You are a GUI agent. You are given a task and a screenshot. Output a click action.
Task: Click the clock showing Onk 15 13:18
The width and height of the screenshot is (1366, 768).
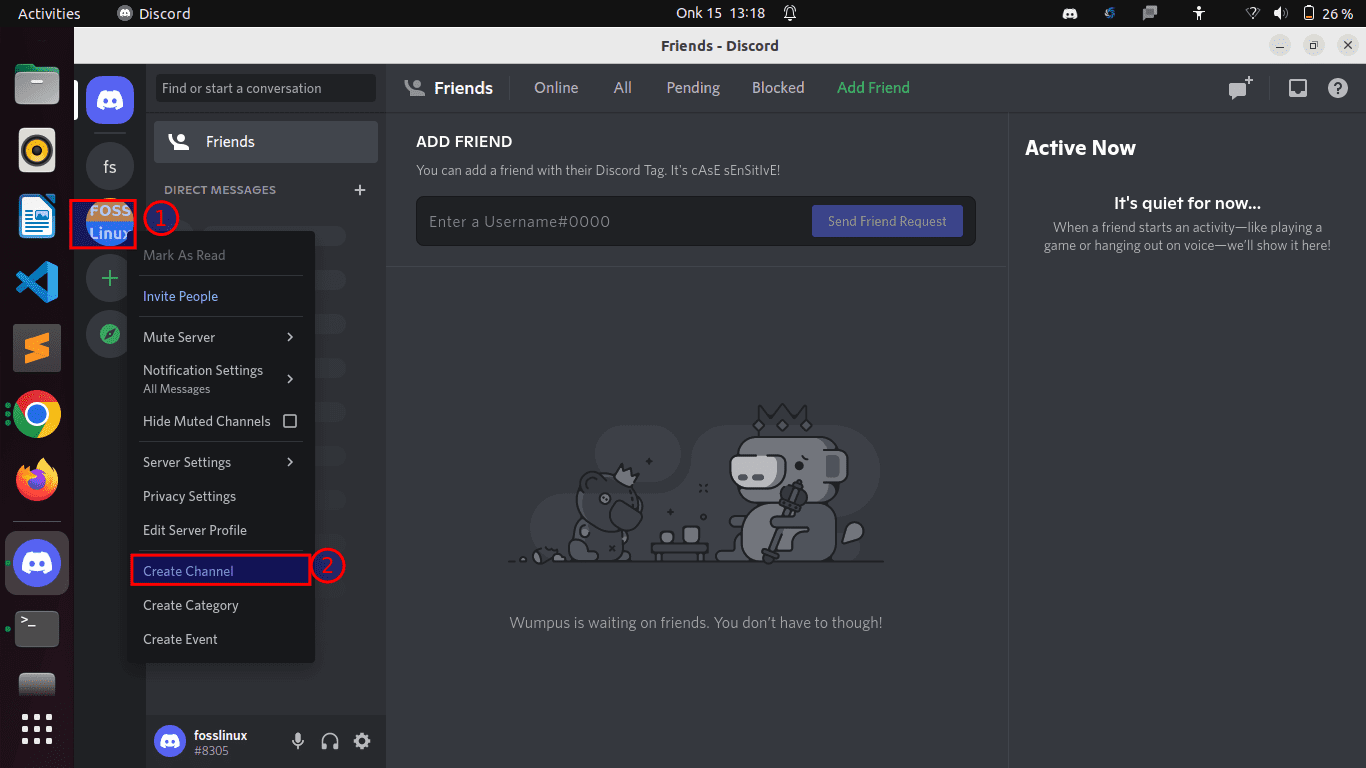click(720, 13)
